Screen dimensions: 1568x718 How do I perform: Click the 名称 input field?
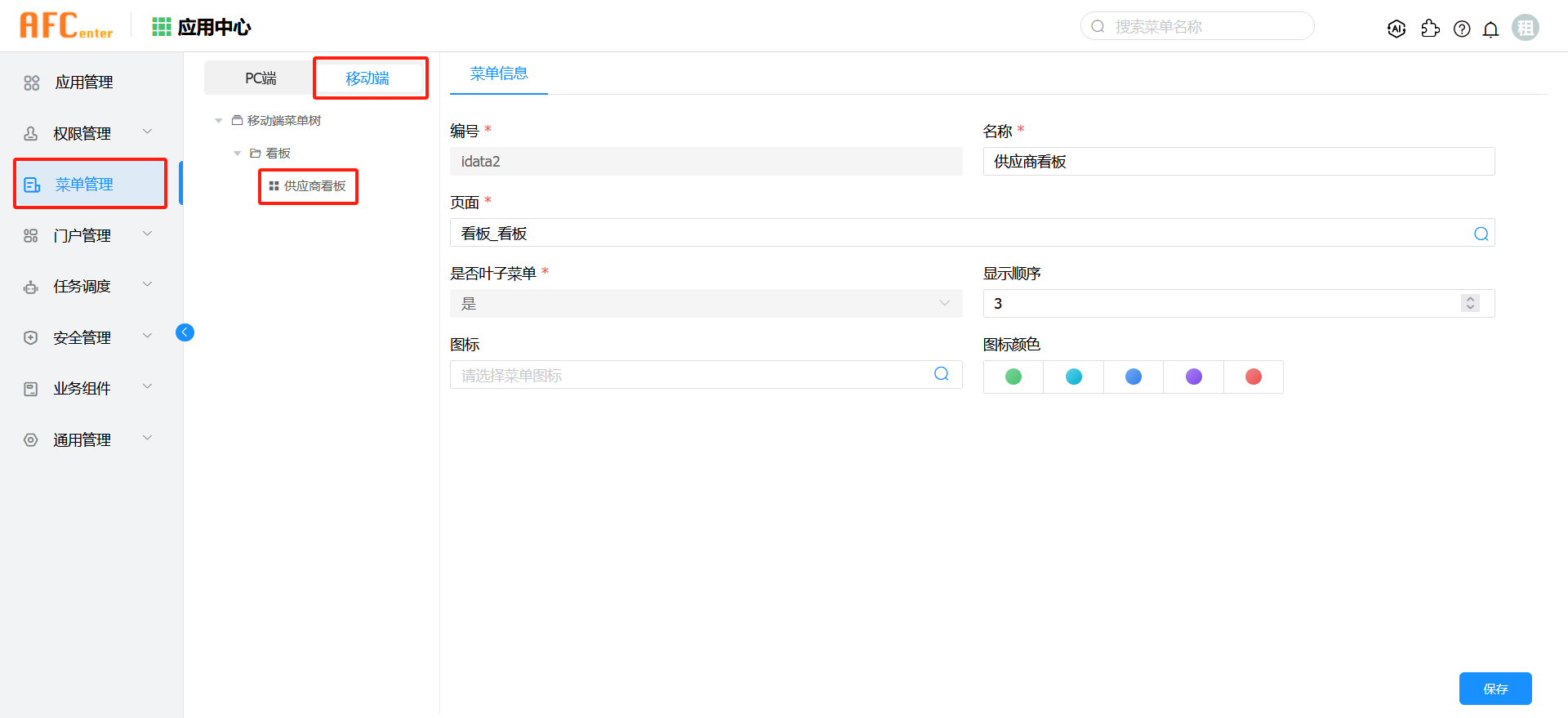(x=1238, y=162)
